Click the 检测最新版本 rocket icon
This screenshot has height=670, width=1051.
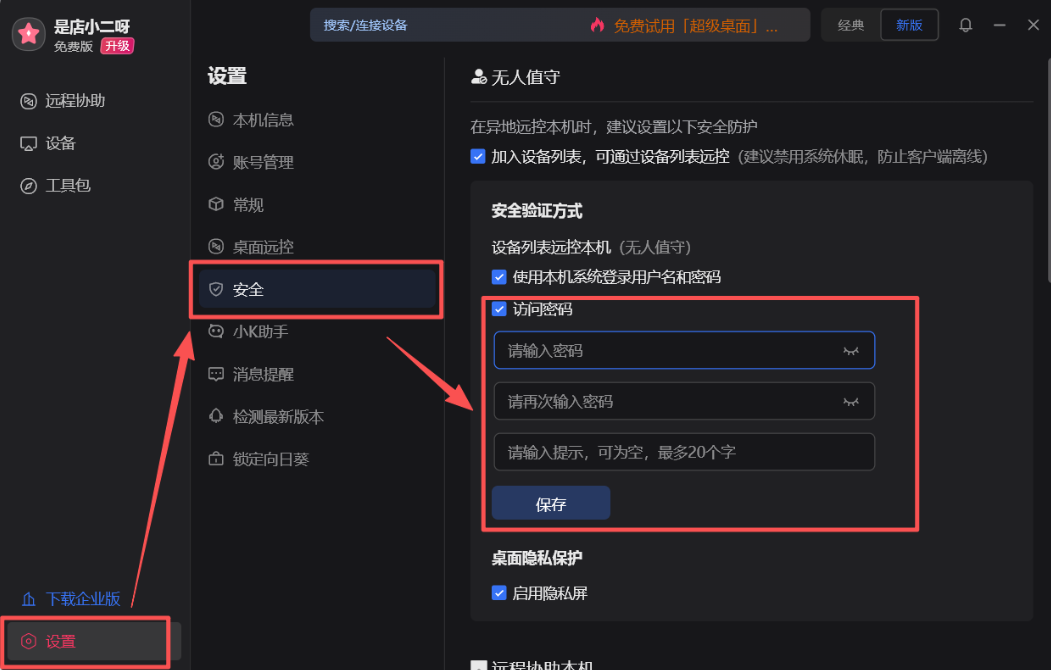coord(216,416)
